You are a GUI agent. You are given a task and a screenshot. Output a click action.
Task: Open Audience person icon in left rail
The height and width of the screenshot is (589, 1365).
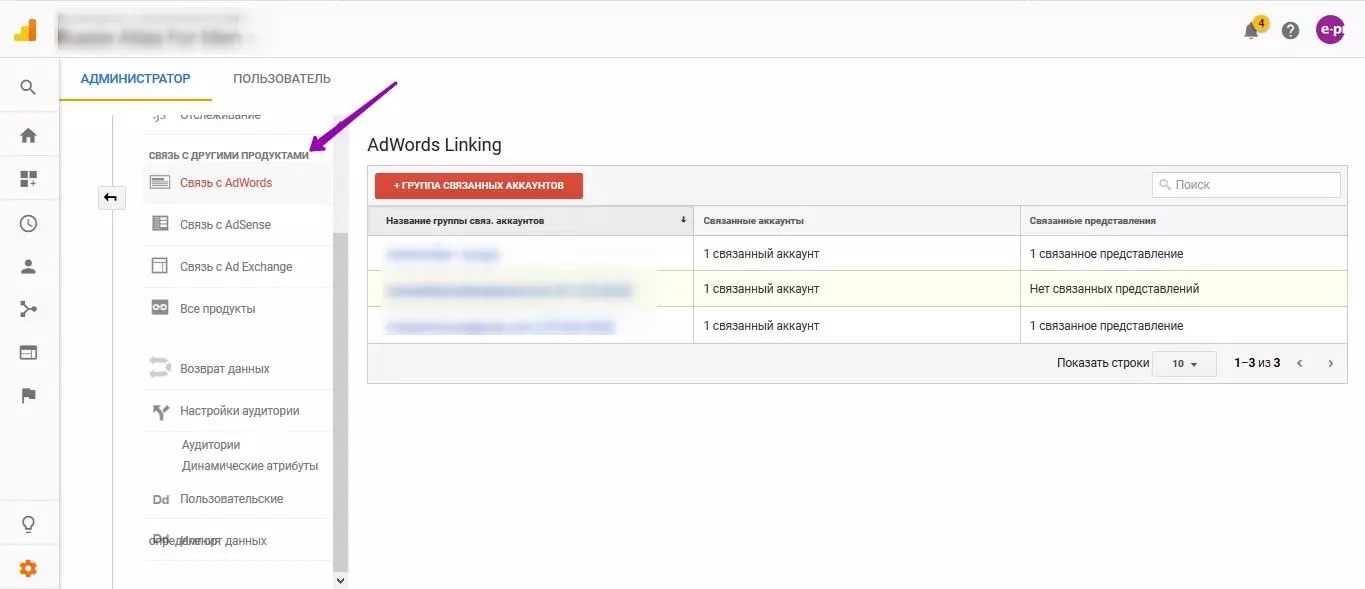tap(28, 267)
